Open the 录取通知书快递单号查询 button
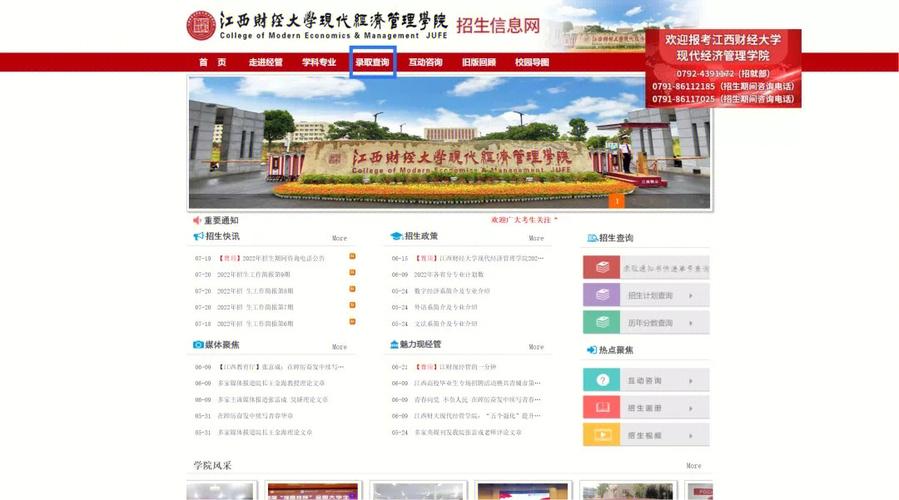899x500 pixels. [x=665, y=268]
